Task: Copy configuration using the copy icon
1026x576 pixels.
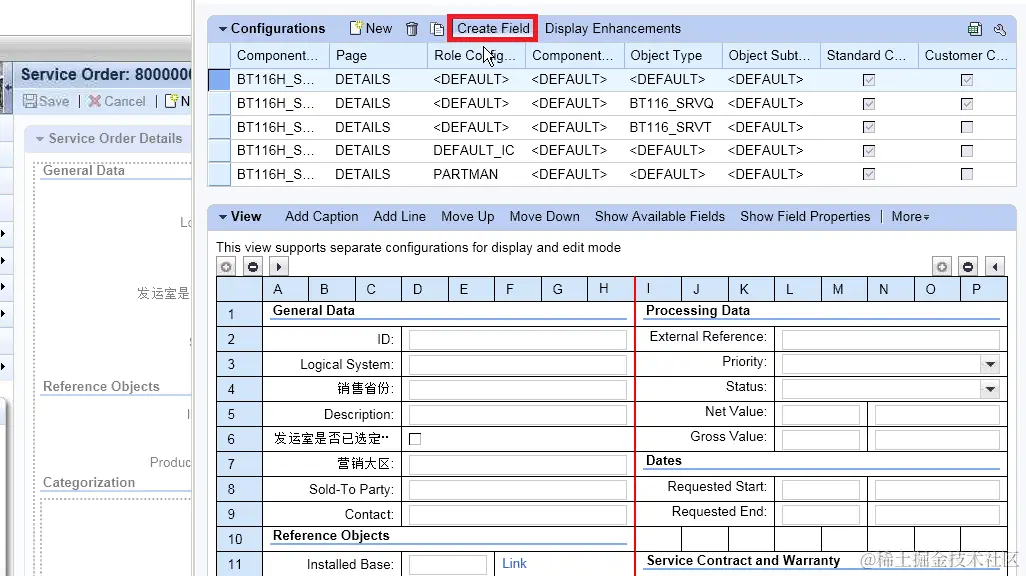Action: 436,29
